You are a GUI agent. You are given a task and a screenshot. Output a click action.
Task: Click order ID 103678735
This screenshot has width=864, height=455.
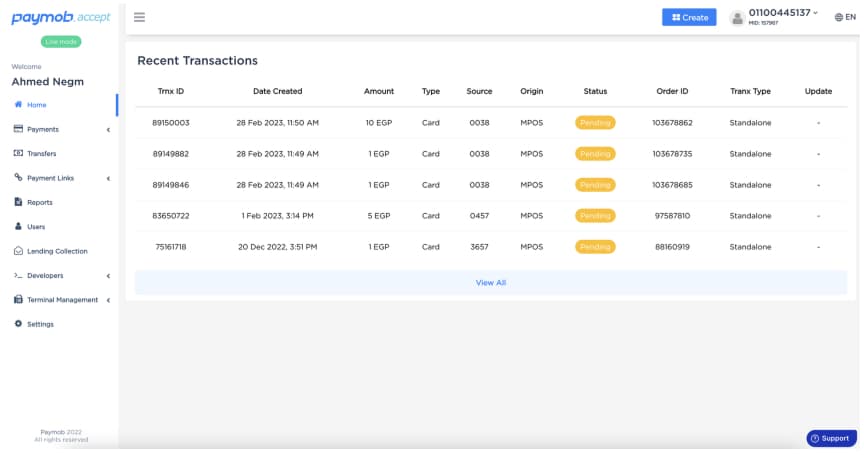click(672, 154)
